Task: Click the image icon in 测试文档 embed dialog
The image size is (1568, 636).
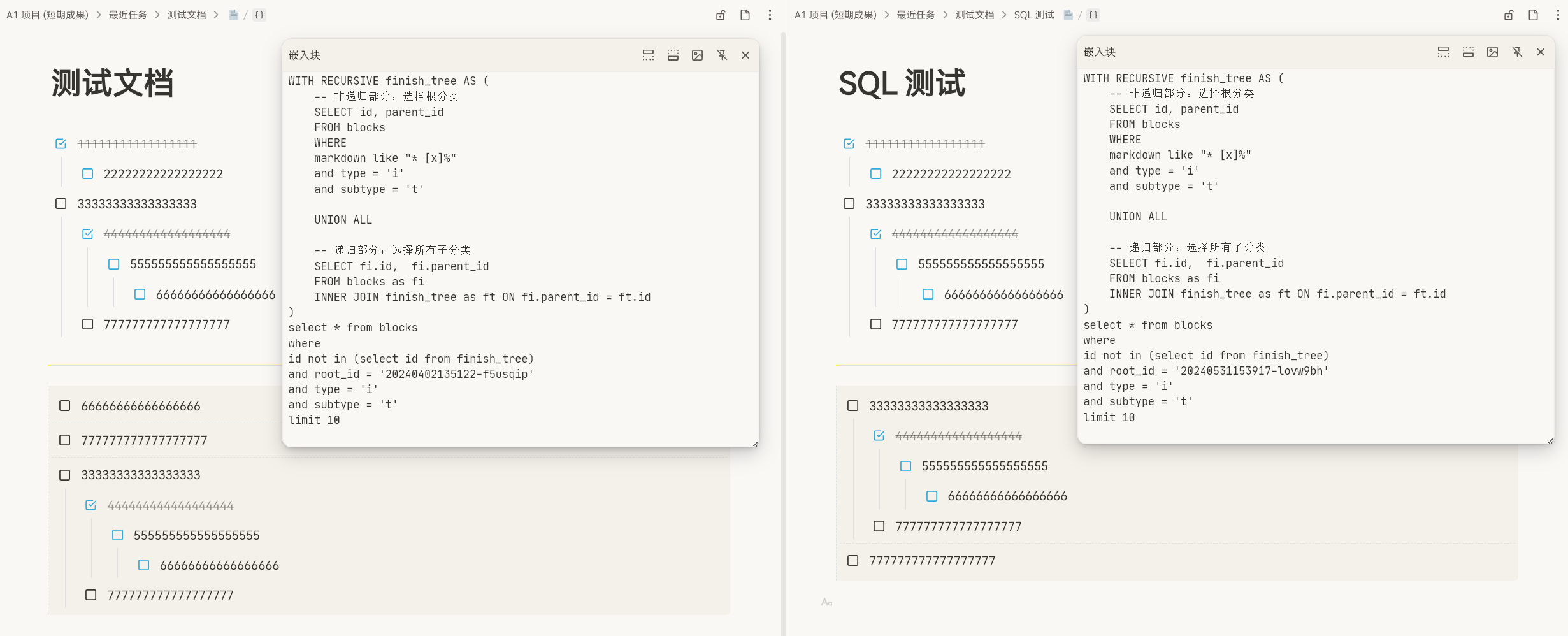Action: click(697, 55)
